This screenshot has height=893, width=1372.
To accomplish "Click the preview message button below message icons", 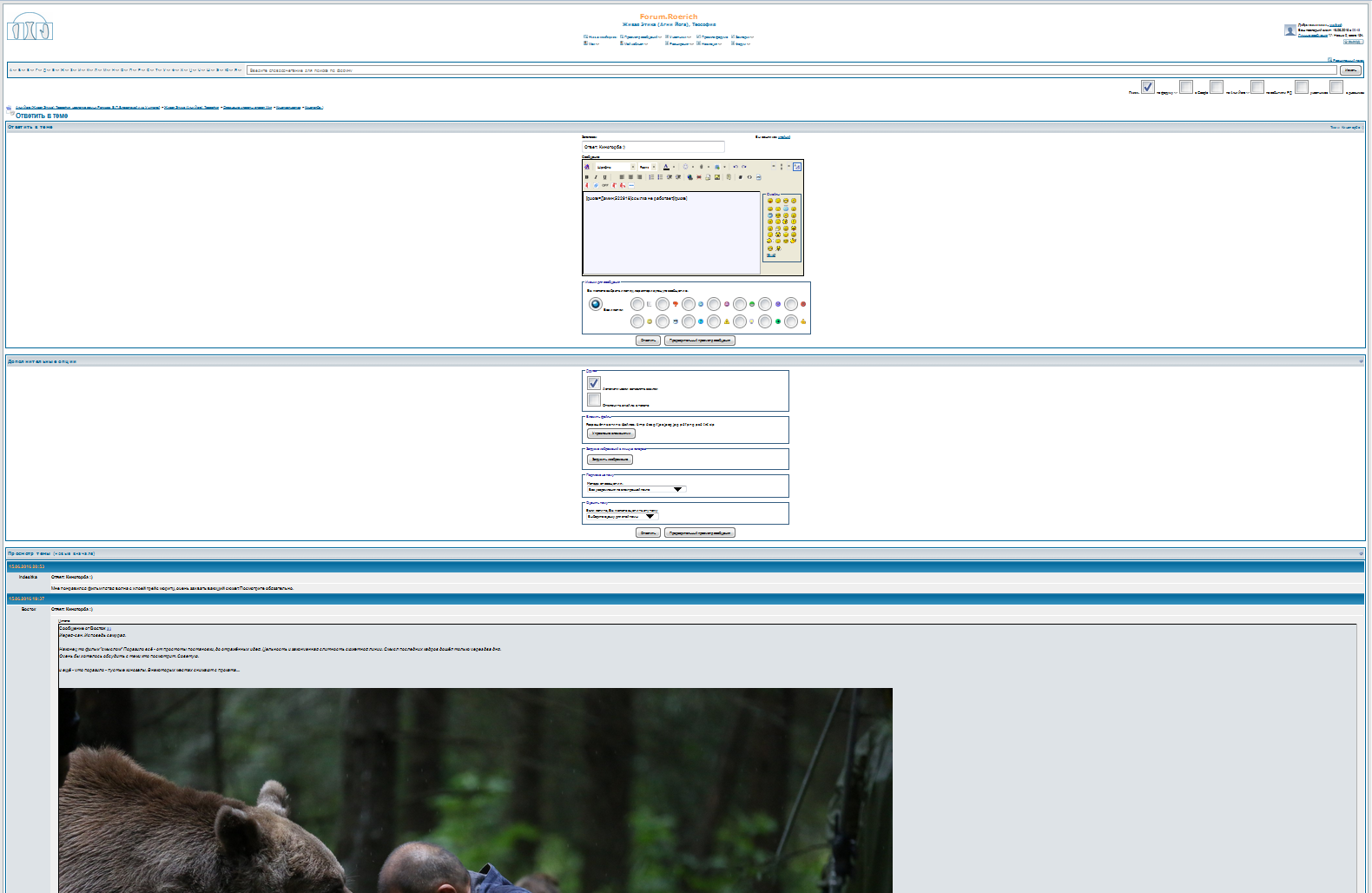I will pos(700,341).
